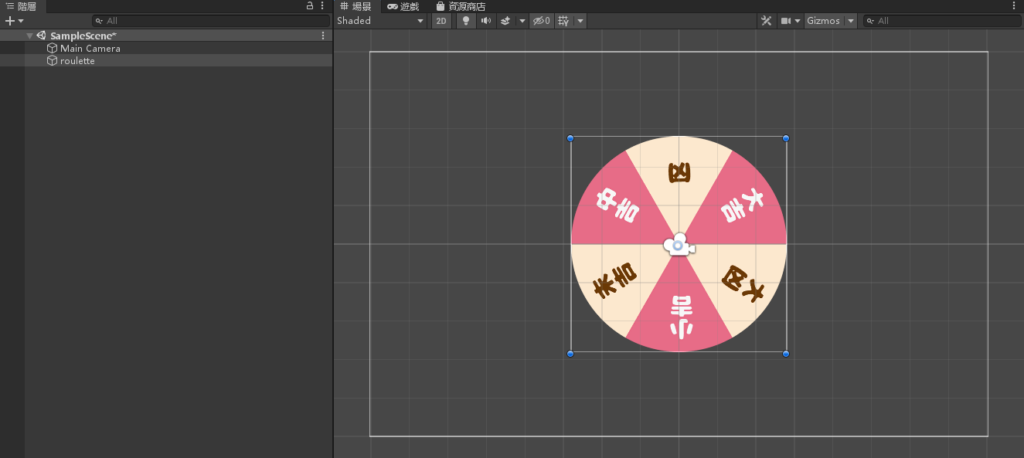The height and width of the screenshot is (458, 1024).
Task: Switch to the 遊戲 (Game) tab
Action: pyautogui.click(x=403, y=6)
